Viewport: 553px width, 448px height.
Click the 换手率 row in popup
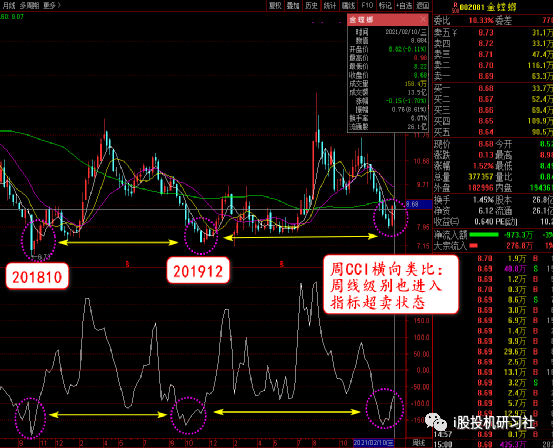[388, 118]
